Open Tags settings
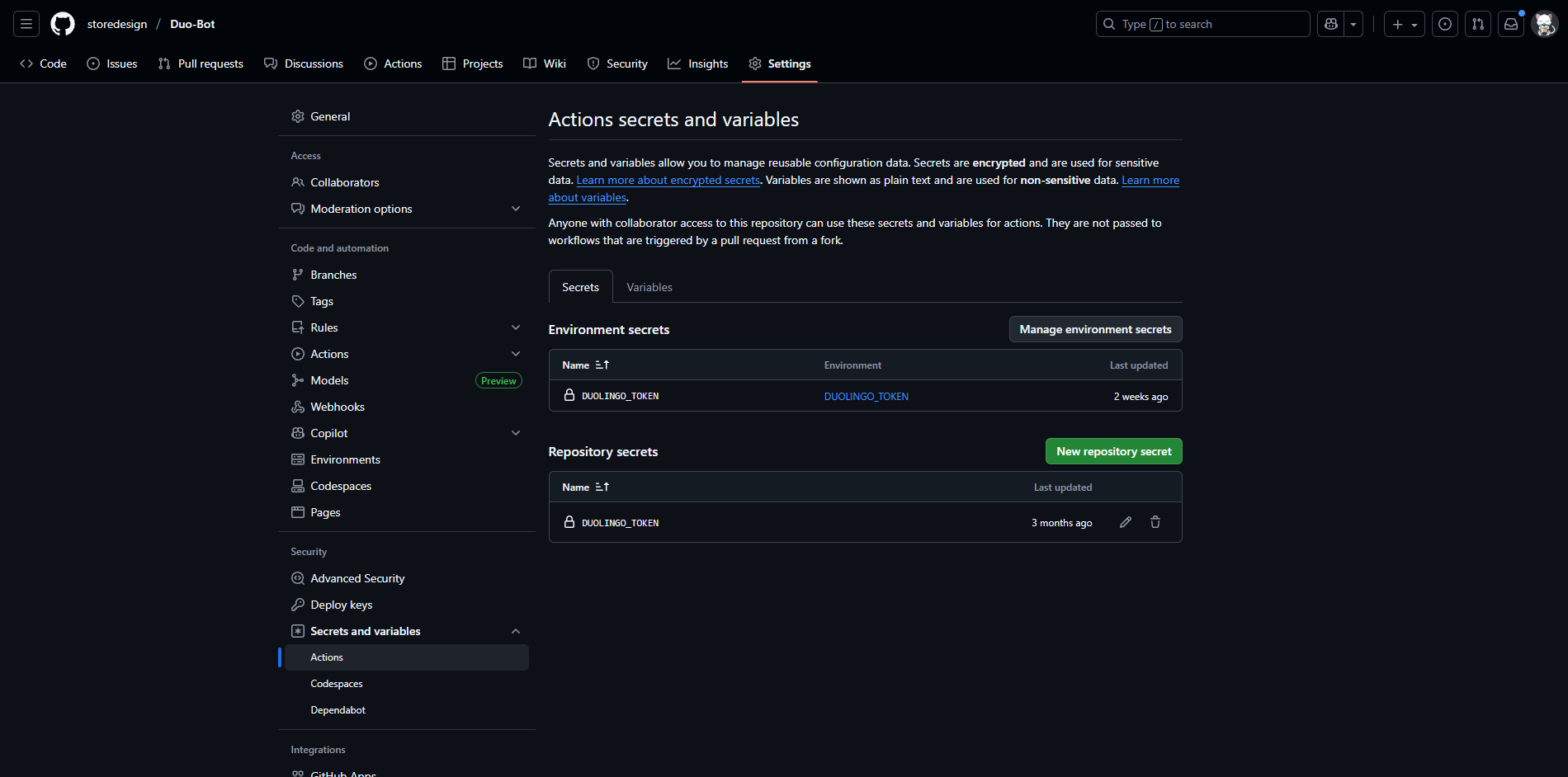Viewport: 1568px width, 777px height. 407,301
